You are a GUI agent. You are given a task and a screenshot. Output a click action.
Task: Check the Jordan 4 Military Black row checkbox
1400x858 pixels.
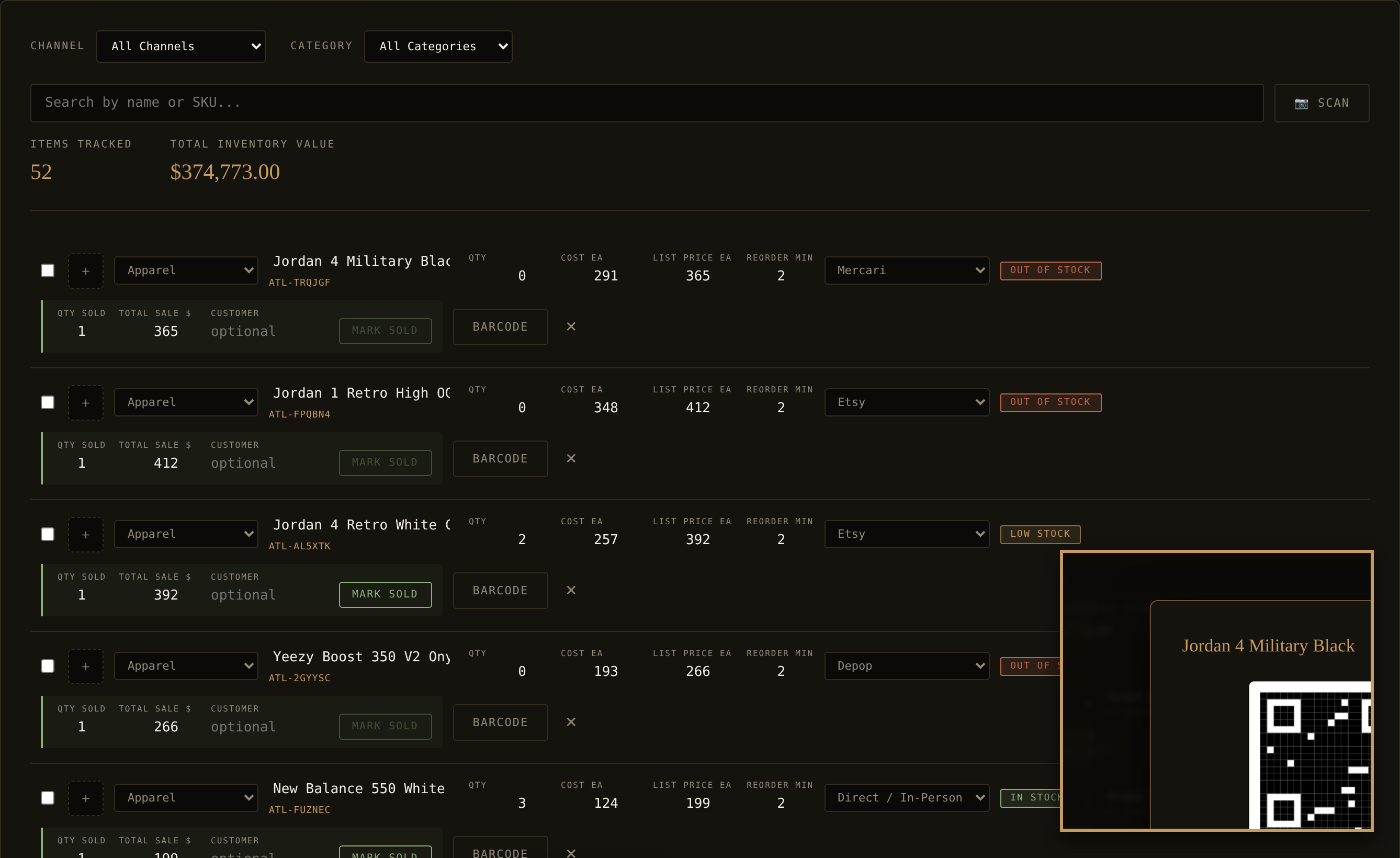coord(48,270)
